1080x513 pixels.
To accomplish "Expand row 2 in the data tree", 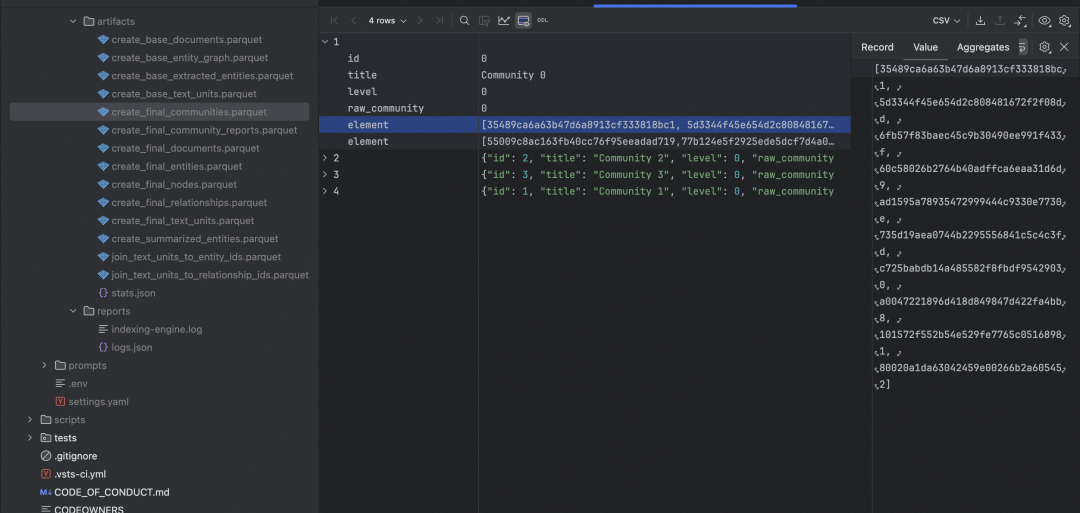I will click(x=323, y=158).
